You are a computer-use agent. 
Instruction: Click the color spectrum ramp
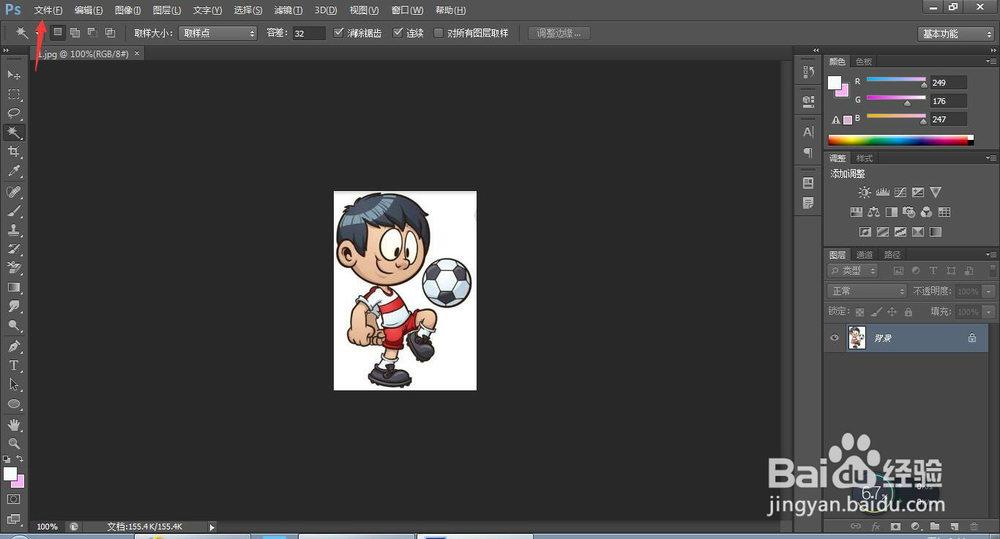tap(901, 140)
